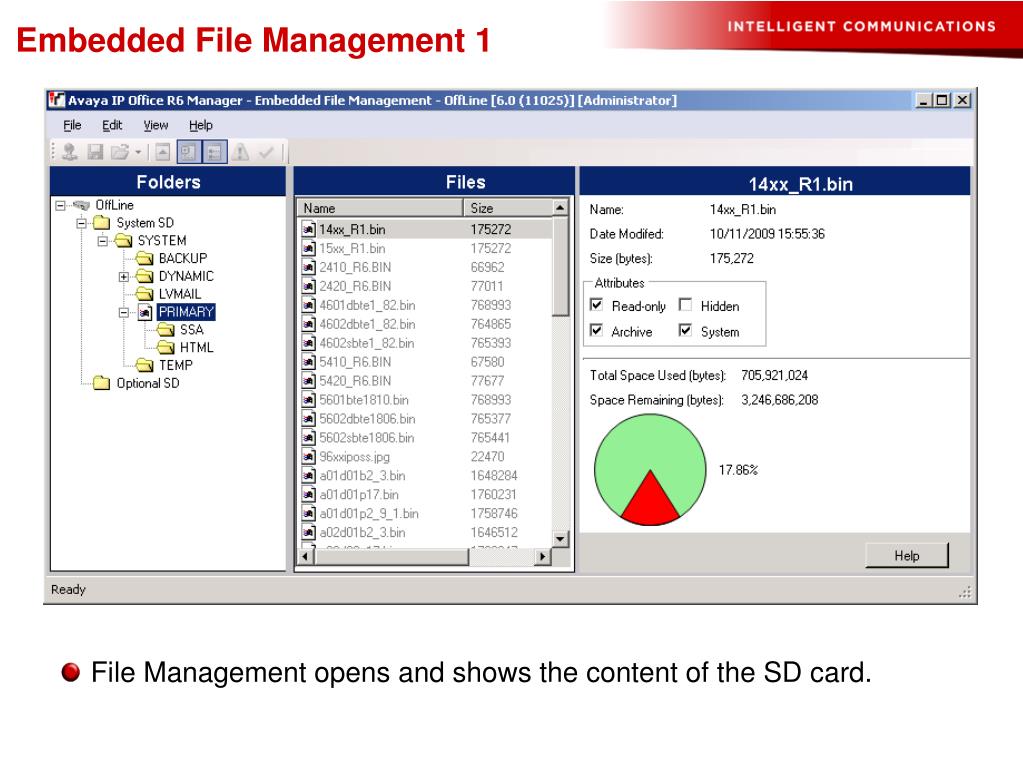The width and height of the screenshot is (1023, 768).
Task: Collapse the PRIMARY folder tree node
Action: click(x=124, y=312)
